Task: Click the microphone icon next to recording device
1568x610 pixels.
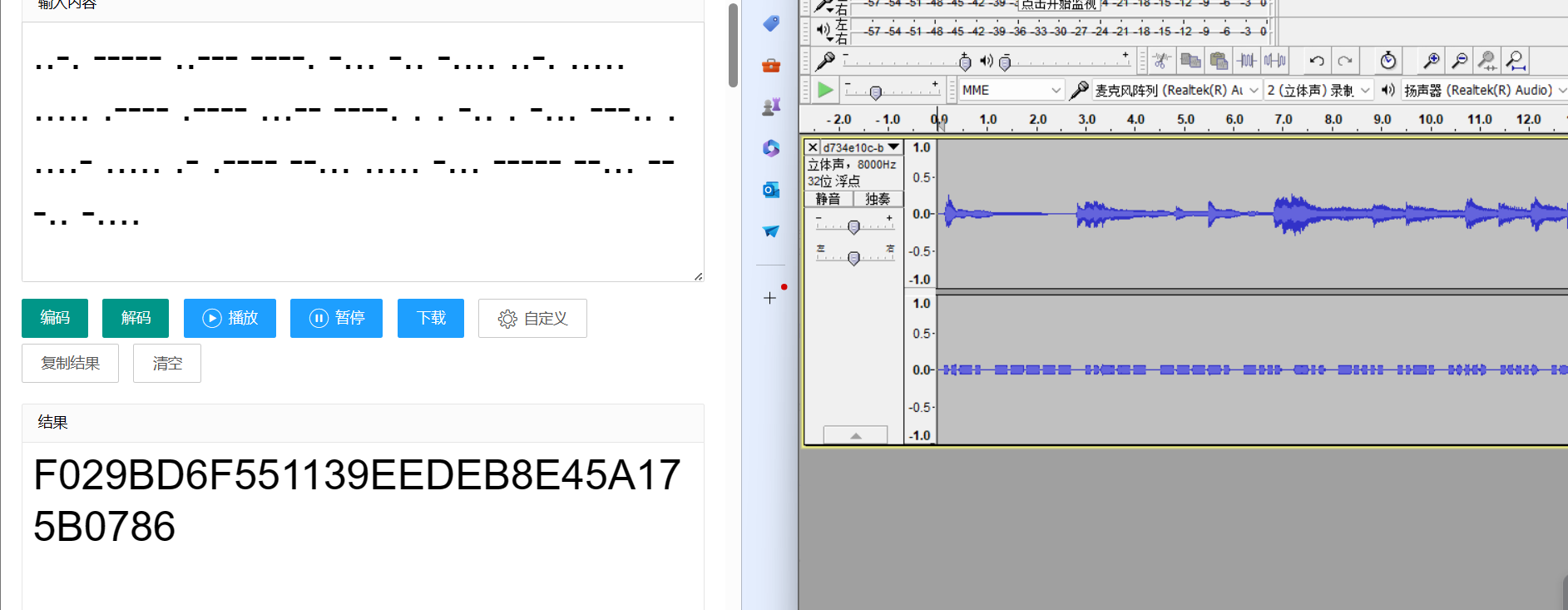Action: coord(1079,90)
